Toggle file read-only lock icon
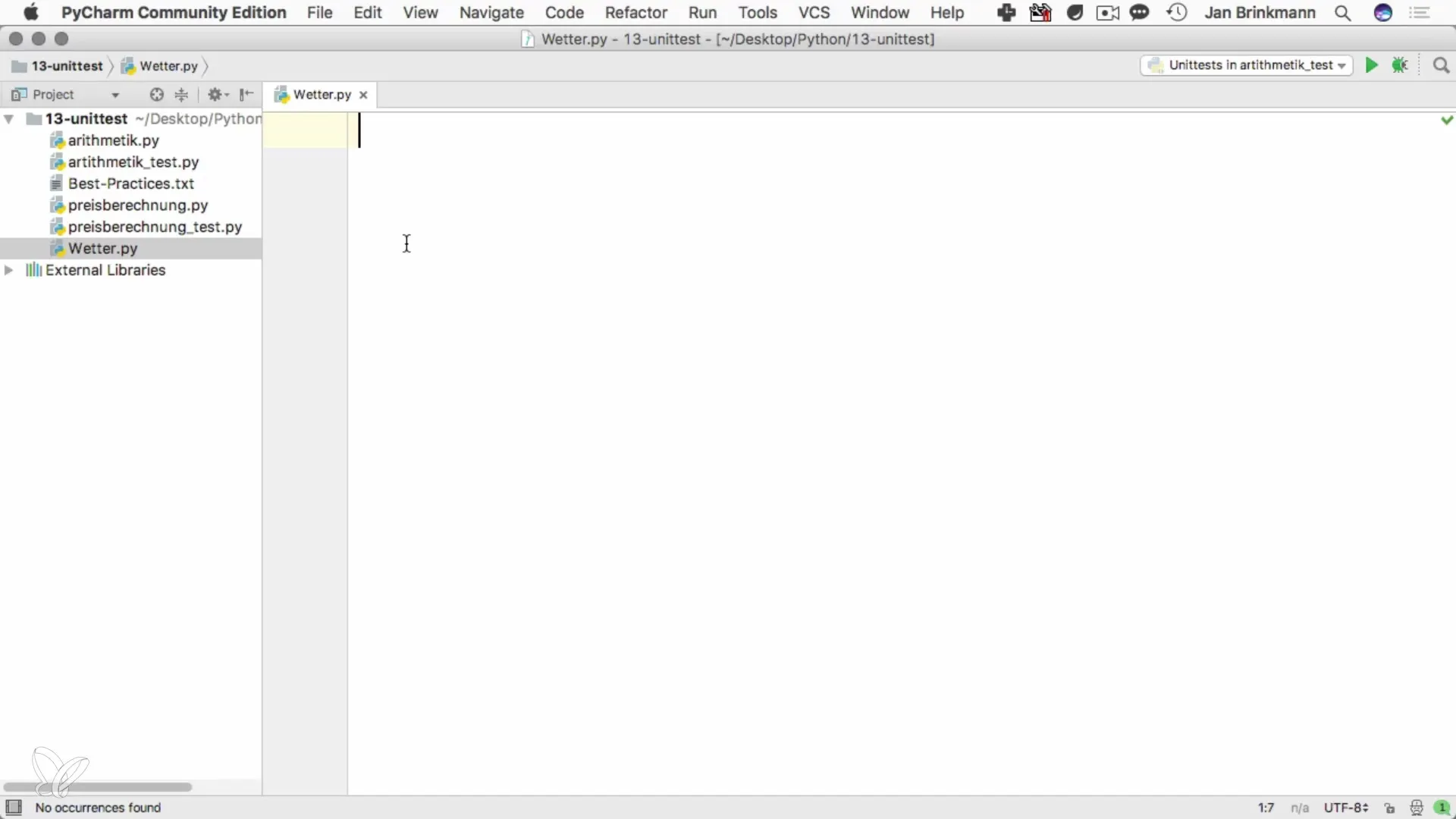 [x=1389, y=808]
